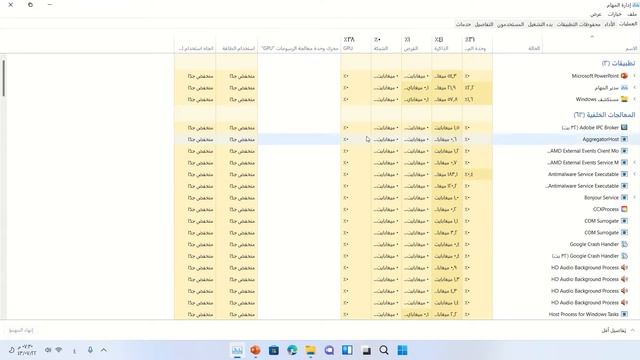Sort by the Memory column header
This screenshot has width=640, height=360.
point(447,44)
